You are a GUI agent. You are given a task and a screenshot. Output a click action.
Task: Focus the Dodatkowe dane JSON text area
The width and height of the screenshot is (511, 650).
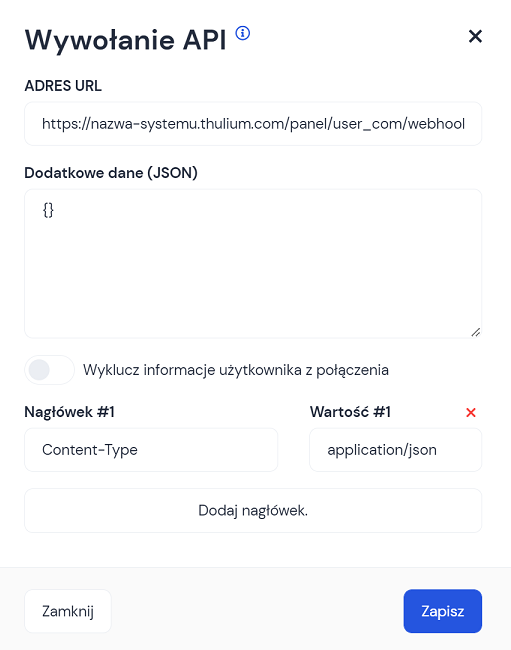[253, 264]
